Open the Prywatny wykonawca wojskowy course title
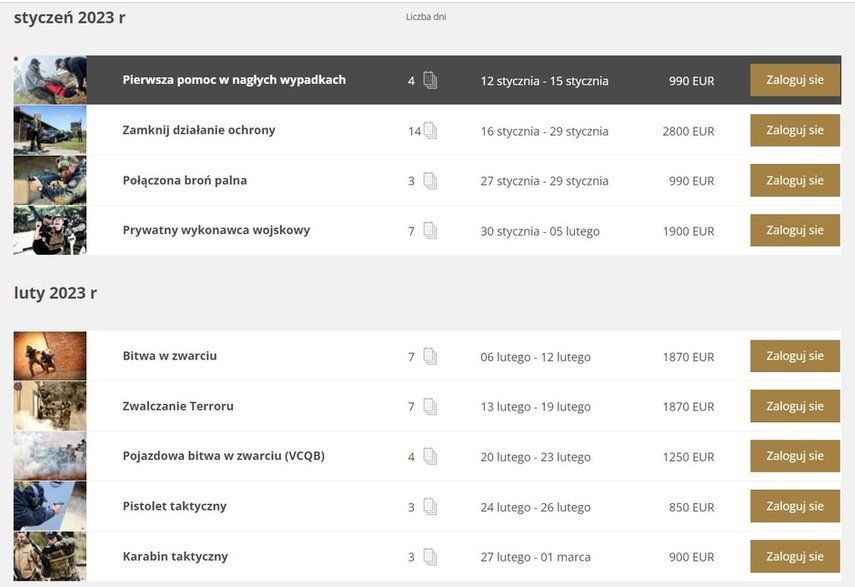 [x=216, y=230]
